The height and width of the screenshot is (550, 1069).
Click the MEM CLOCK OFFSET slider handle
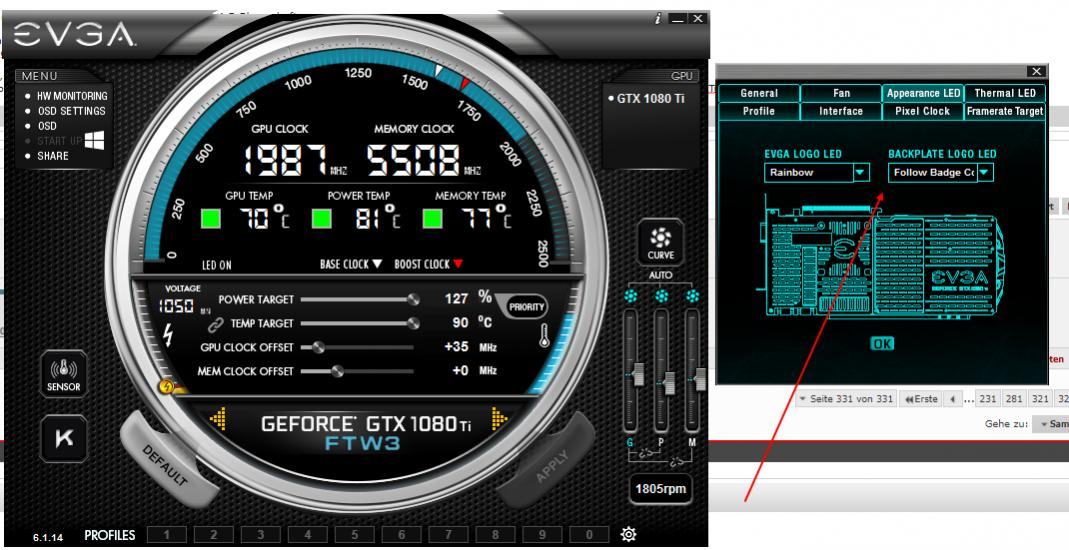click(337, 371)
